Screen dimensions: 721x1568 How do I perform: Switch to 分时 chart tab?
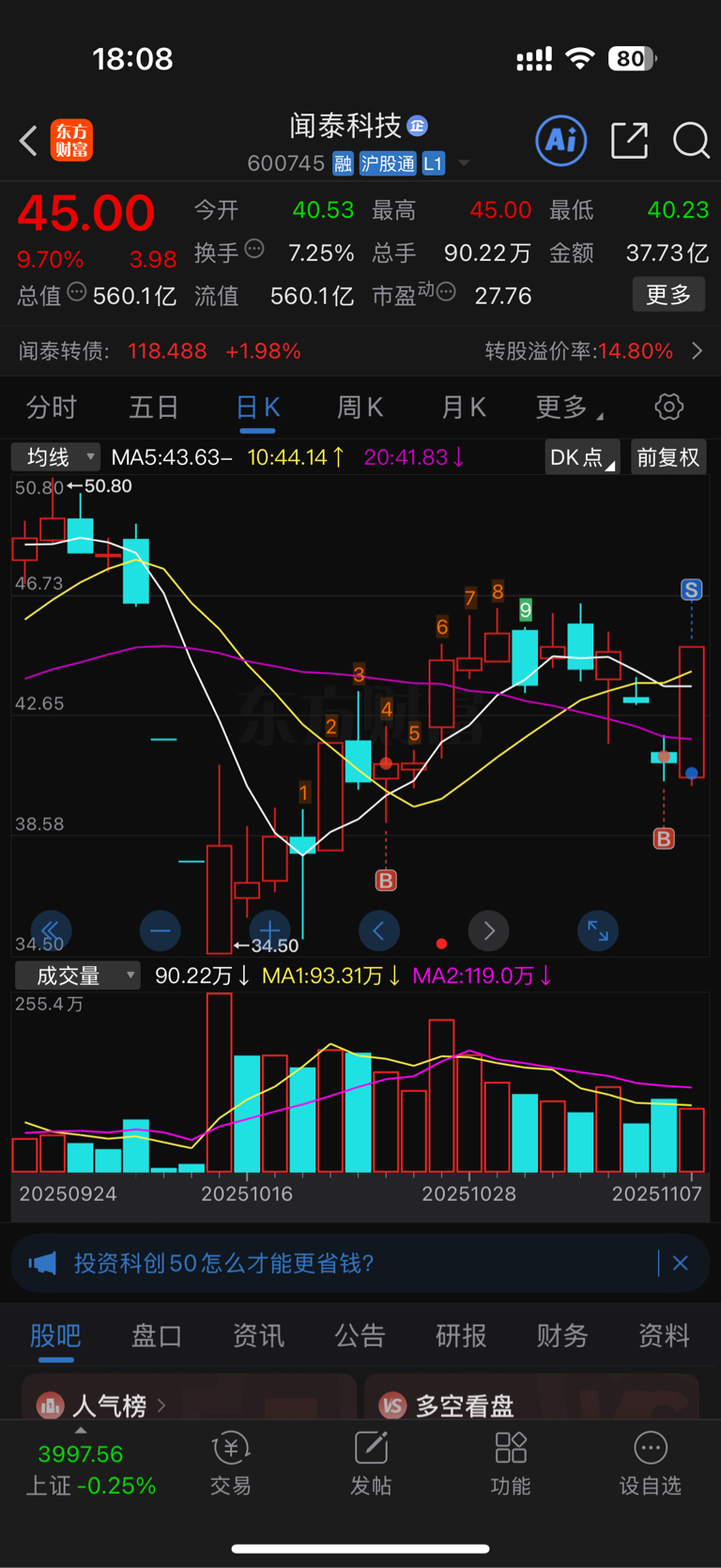(52, 407)
